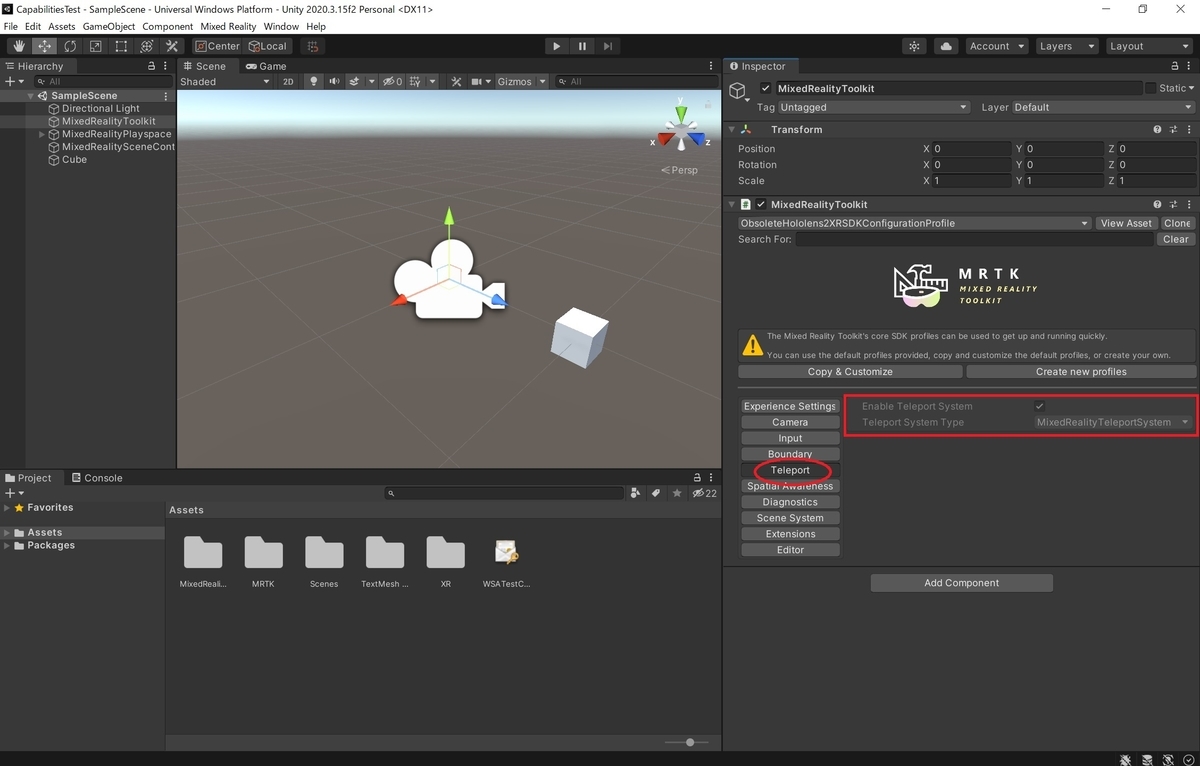Toggle pivot Center button
The image size is (1200, 766).
pos(218,46)
